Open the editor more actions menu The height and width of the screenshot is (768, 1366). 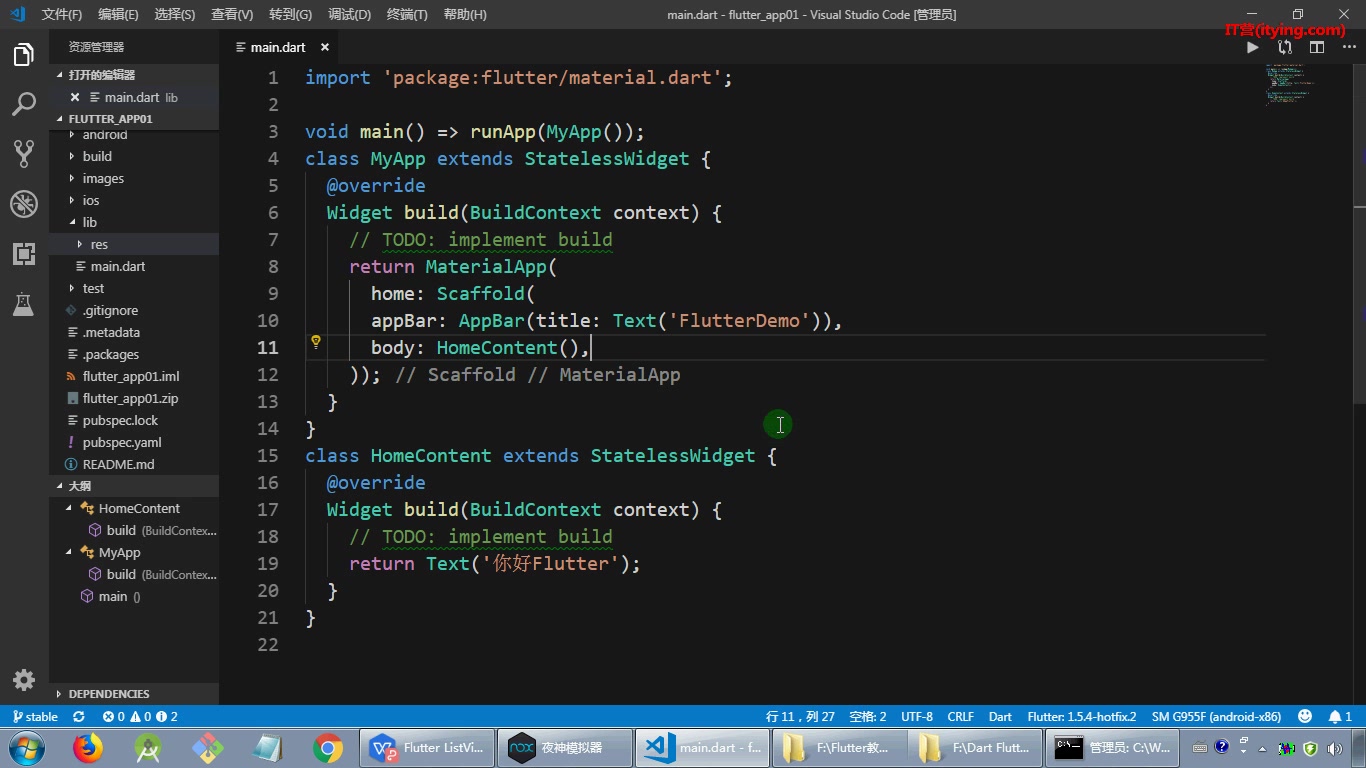tap(1347, 47)
